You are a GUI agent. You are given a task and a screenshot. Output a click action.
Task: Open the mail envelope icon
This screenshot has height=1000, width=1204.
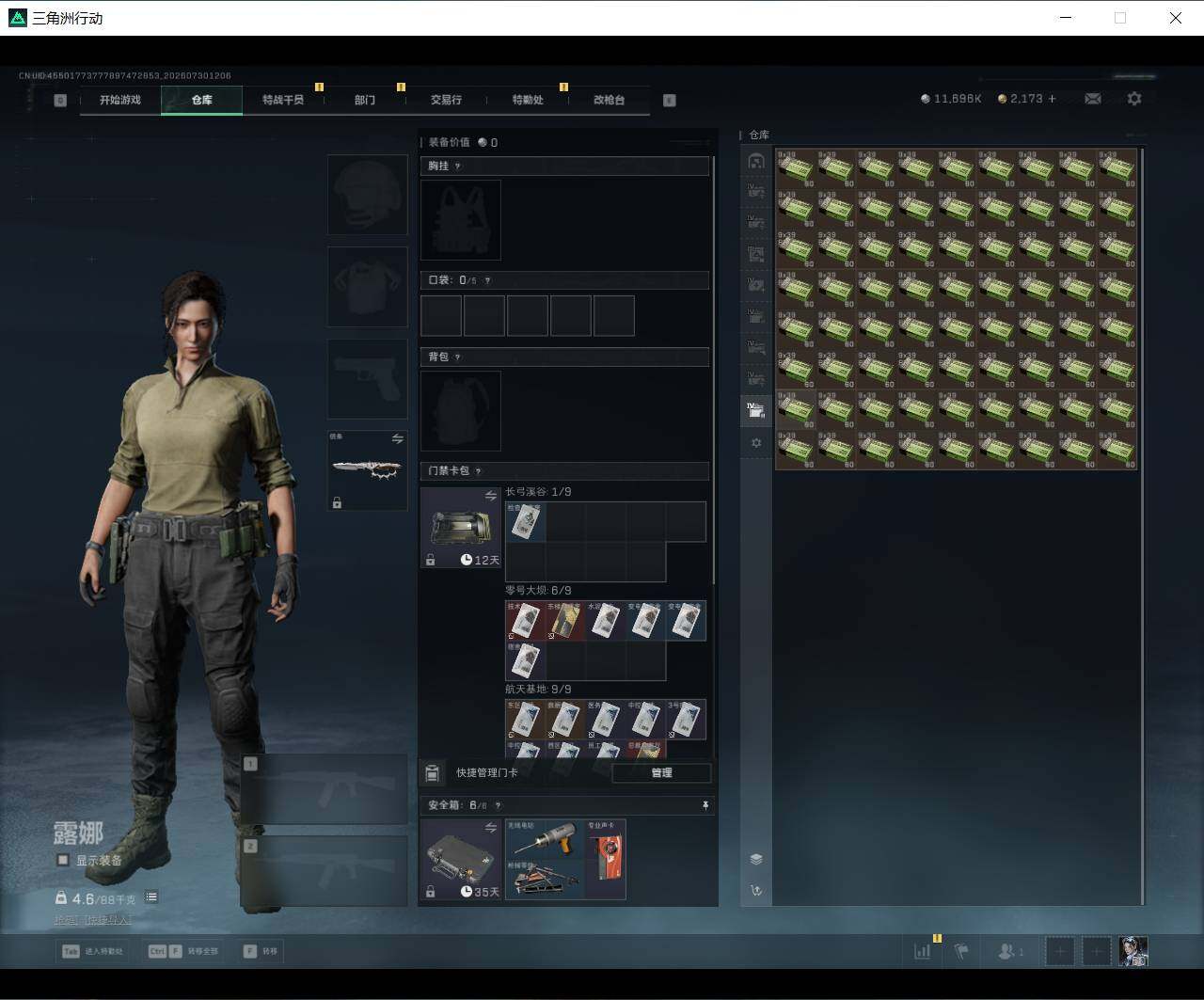click(x=1093, y=99)
